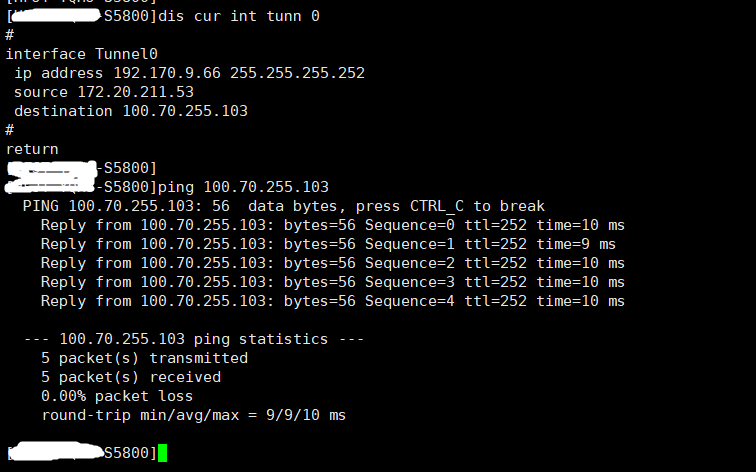Click the green cursor block at the prompt

pos(163,453)
